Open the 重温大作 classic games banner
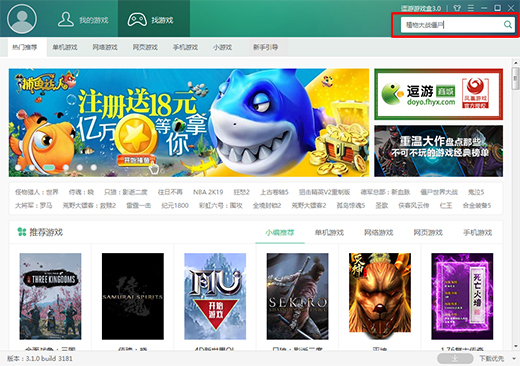This screenshot has width=520, height=366. (438, 151)
